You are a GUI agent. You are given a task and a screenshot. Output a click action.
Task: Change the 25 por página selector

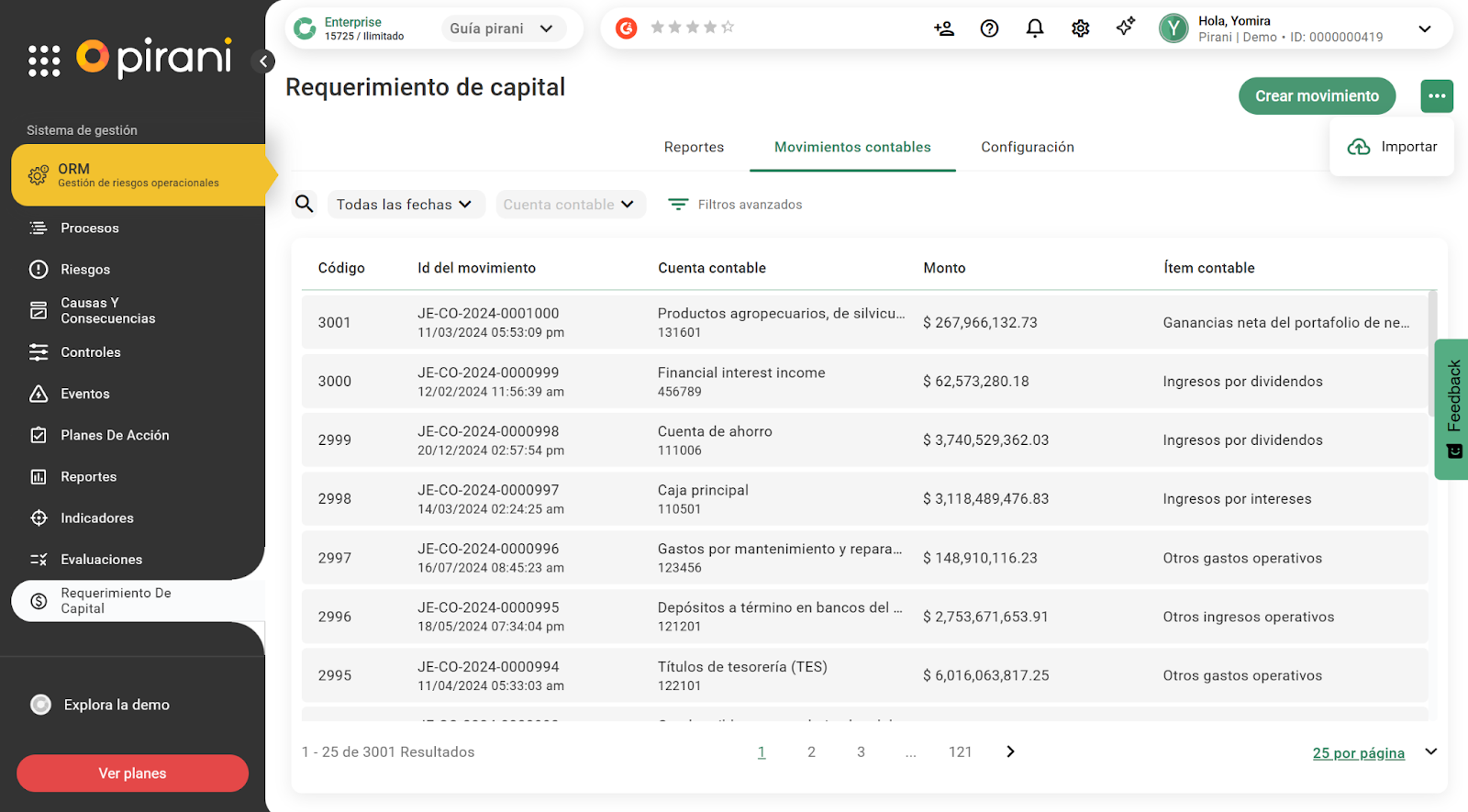tap(1373, 752)
